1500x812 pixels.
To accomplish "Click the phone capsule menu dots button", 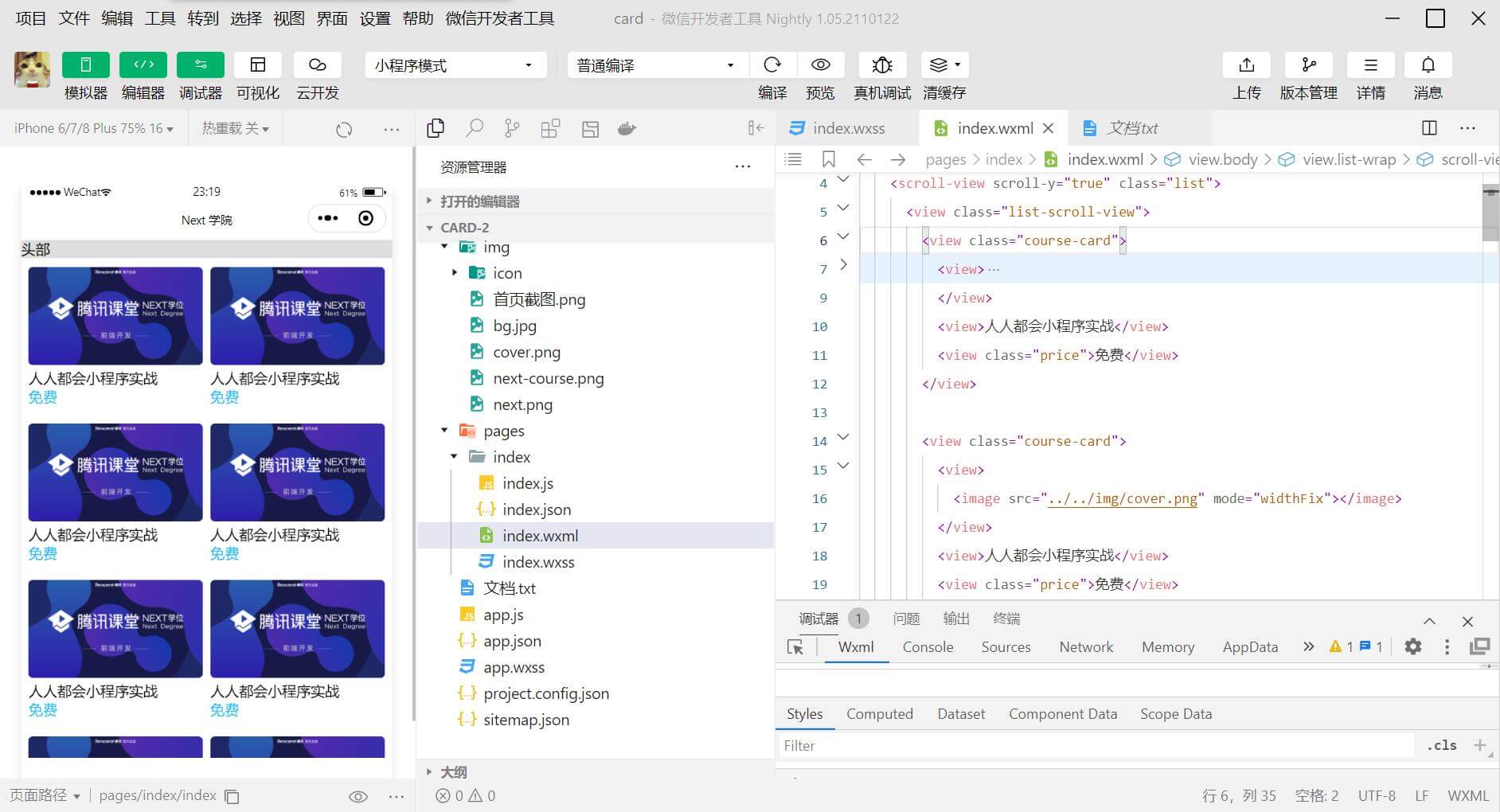I will click(328, 218).
